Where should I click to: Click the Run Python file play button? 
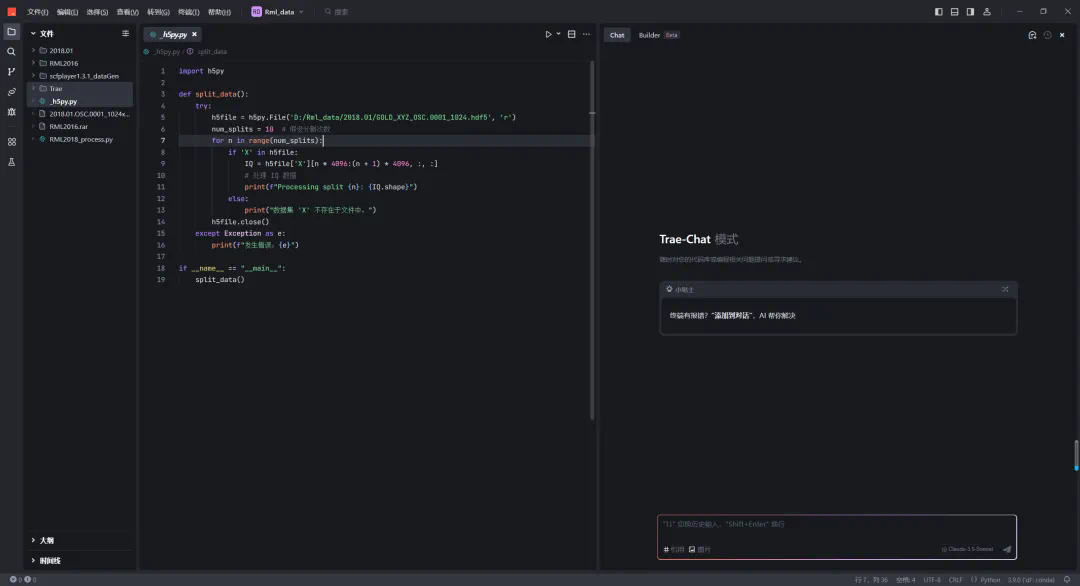pyautogui.click(x=548, y=34)
